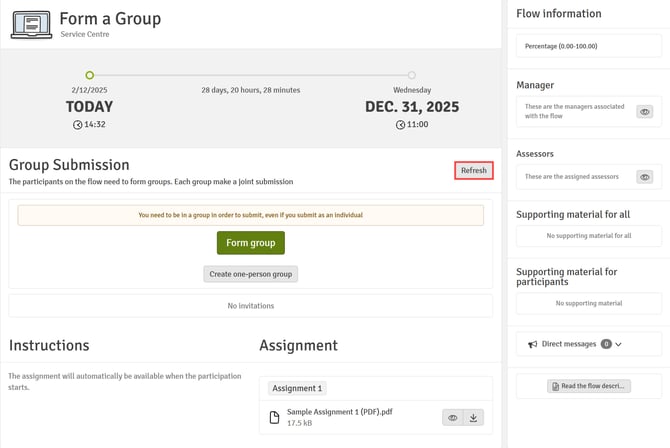Show the managers using the eye icon
The height and width of the screenshot is (448, 670).
tap(645, 112)
